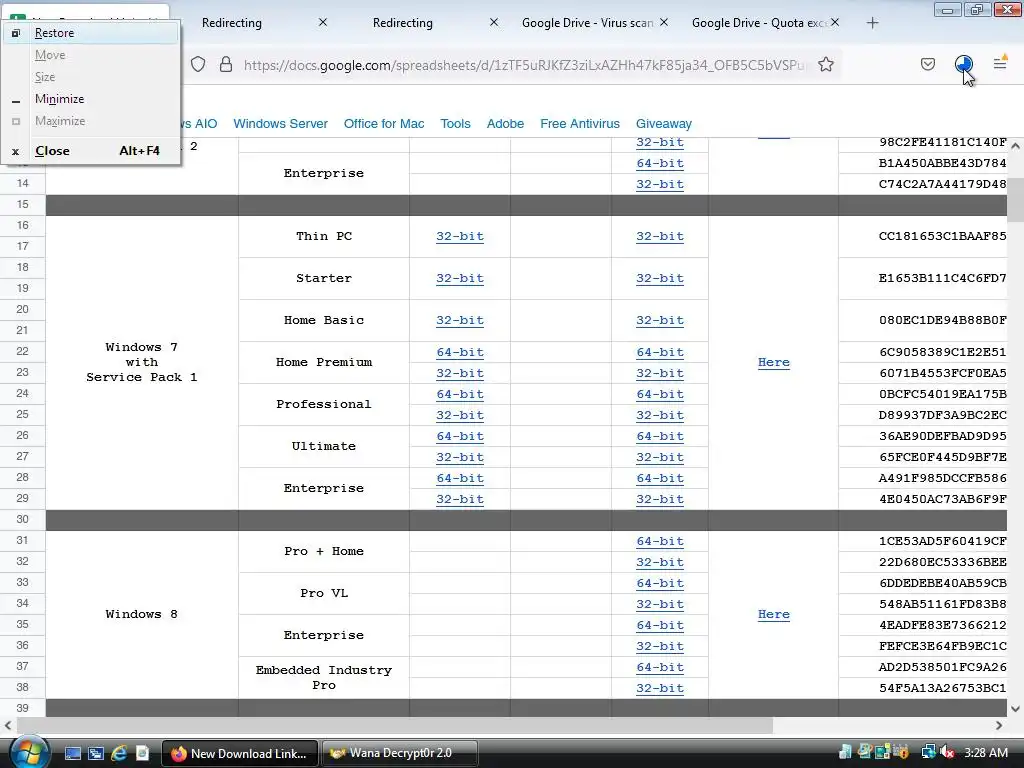Save page to Pocket icon
Screen dimensions: 1024x768
[x=927, y=64]
